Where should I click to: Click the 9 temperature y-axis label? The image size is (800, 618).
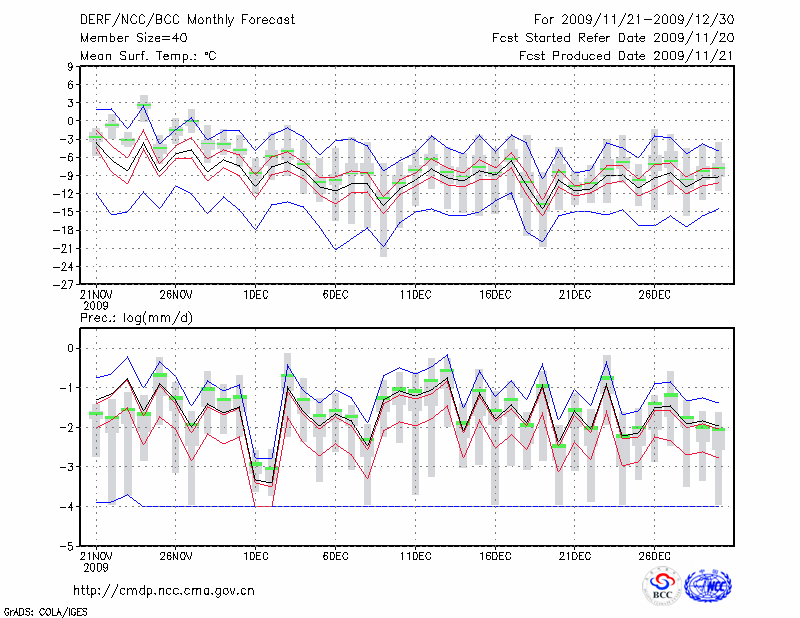(x=71, y=67)
